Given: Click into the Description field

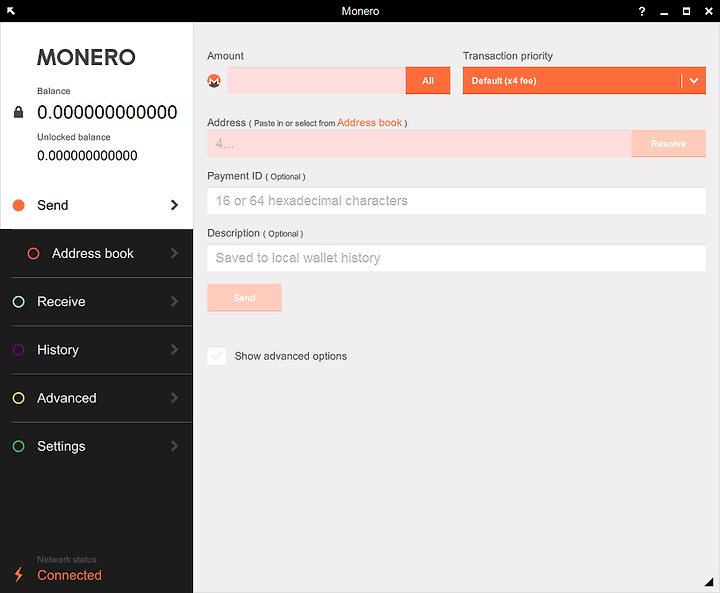Looking at the screenshot, I should [456, 258].
